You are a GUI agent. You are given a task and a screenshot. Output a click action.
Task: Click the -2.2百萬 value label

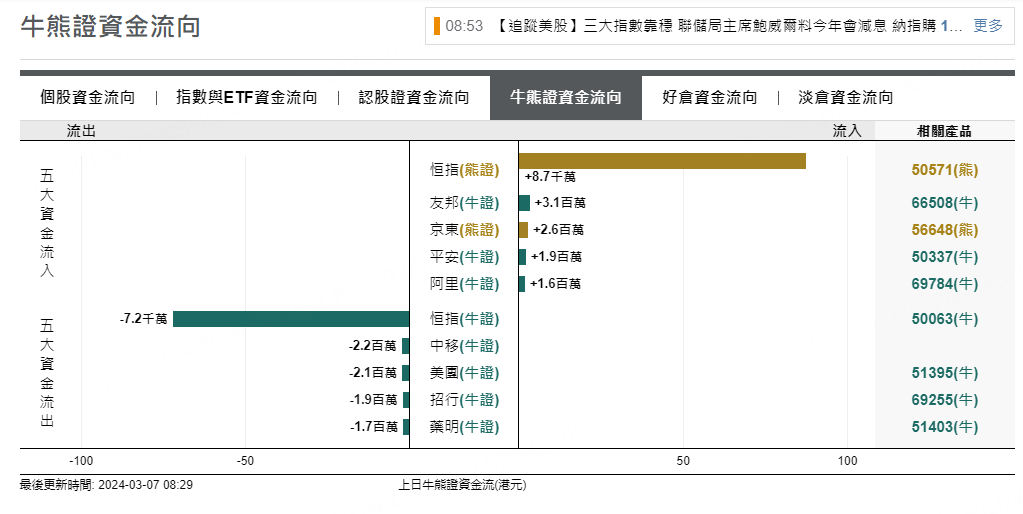(373, 346)
